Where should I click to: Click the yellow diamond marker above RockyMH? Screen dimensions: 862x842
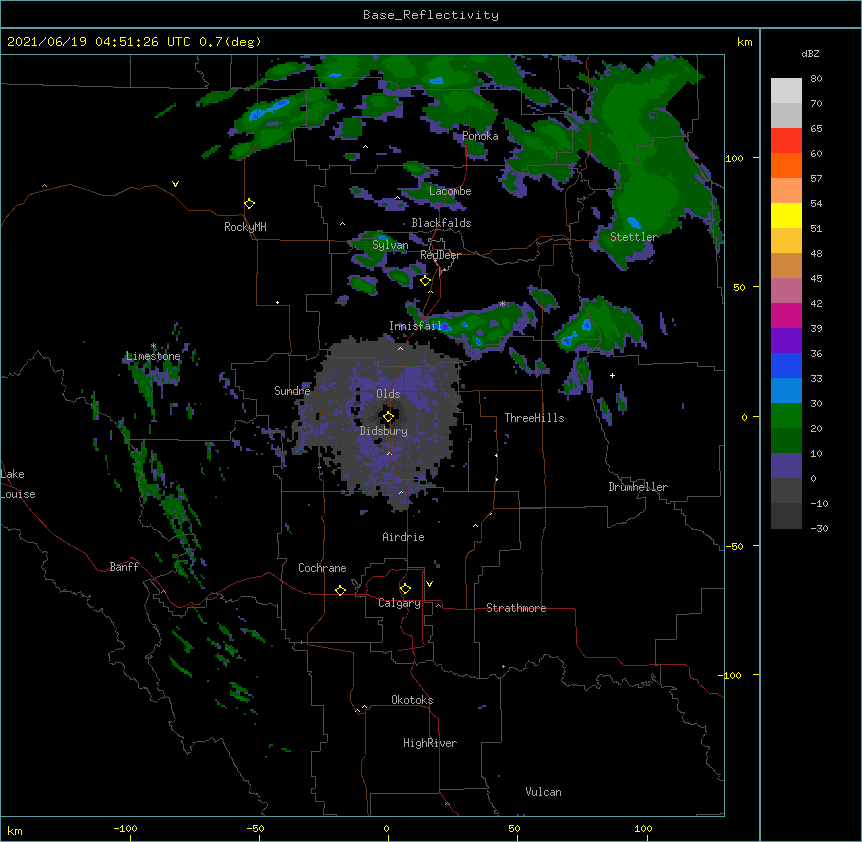pyautogui.click(x=249, y=204)
